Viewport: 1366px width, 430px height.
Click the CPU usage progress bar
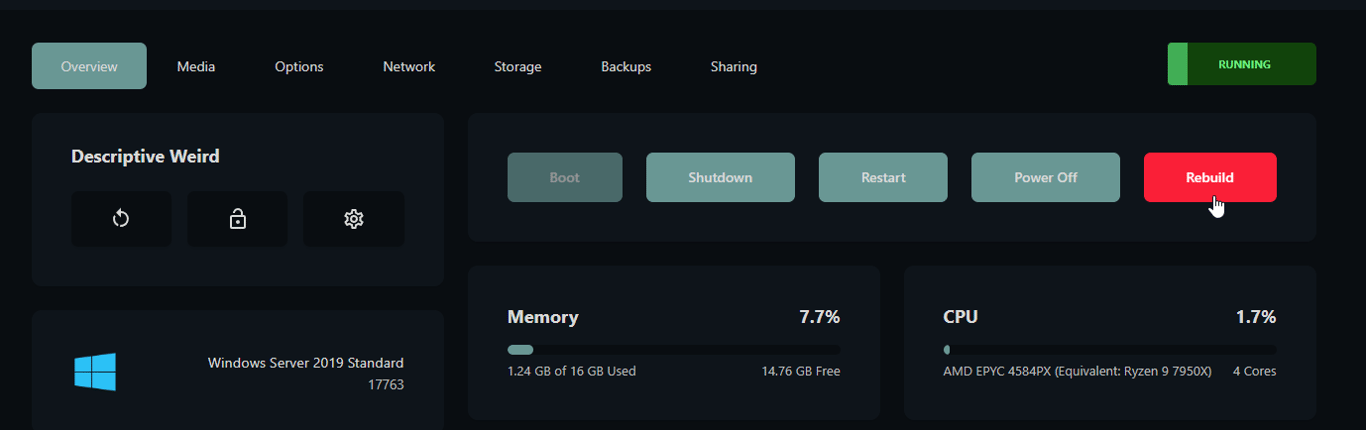point(1109,350)
